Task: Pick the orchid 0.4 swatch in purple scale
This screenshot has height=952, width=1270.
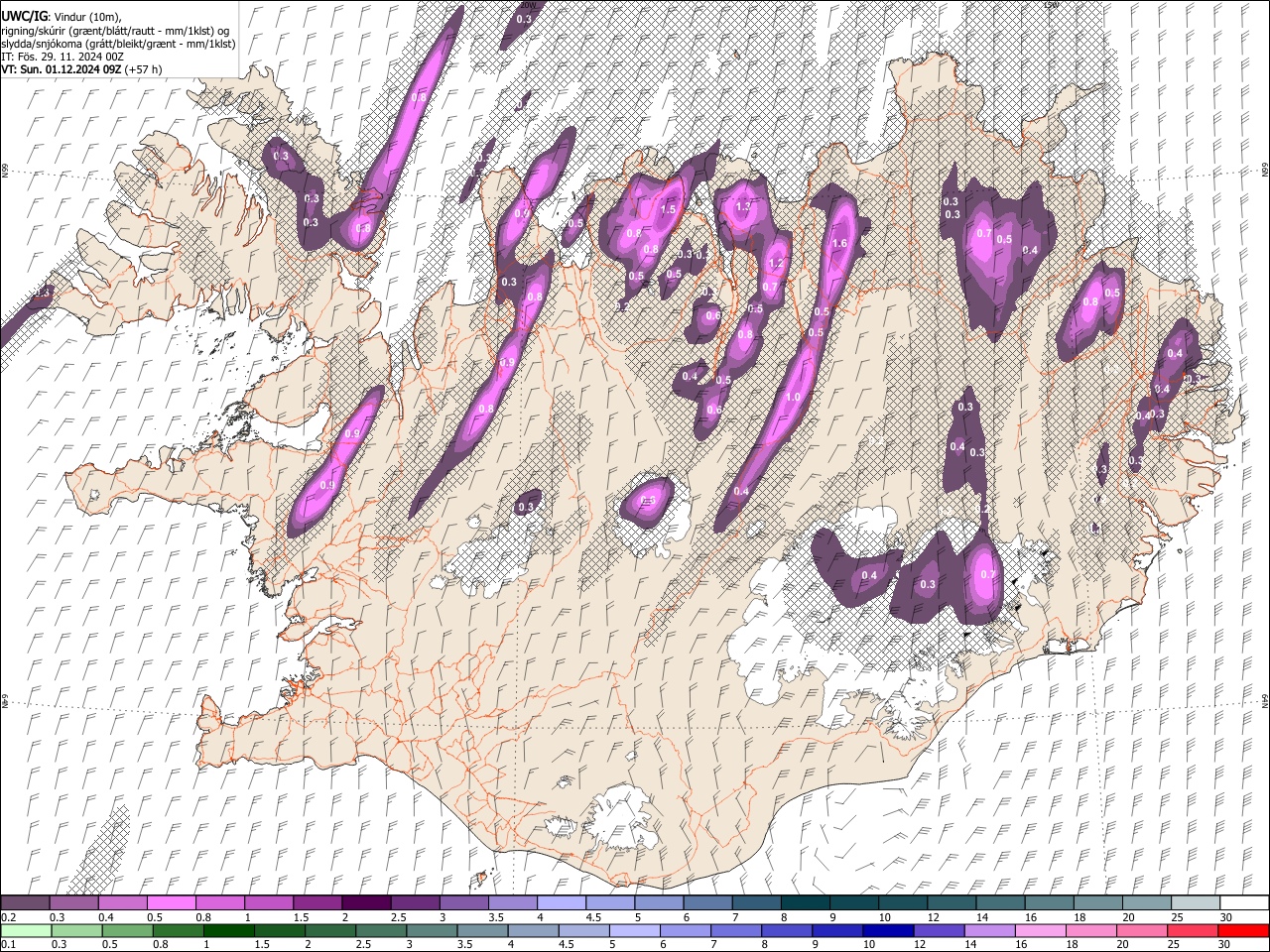Action: [x=122, y=902]
